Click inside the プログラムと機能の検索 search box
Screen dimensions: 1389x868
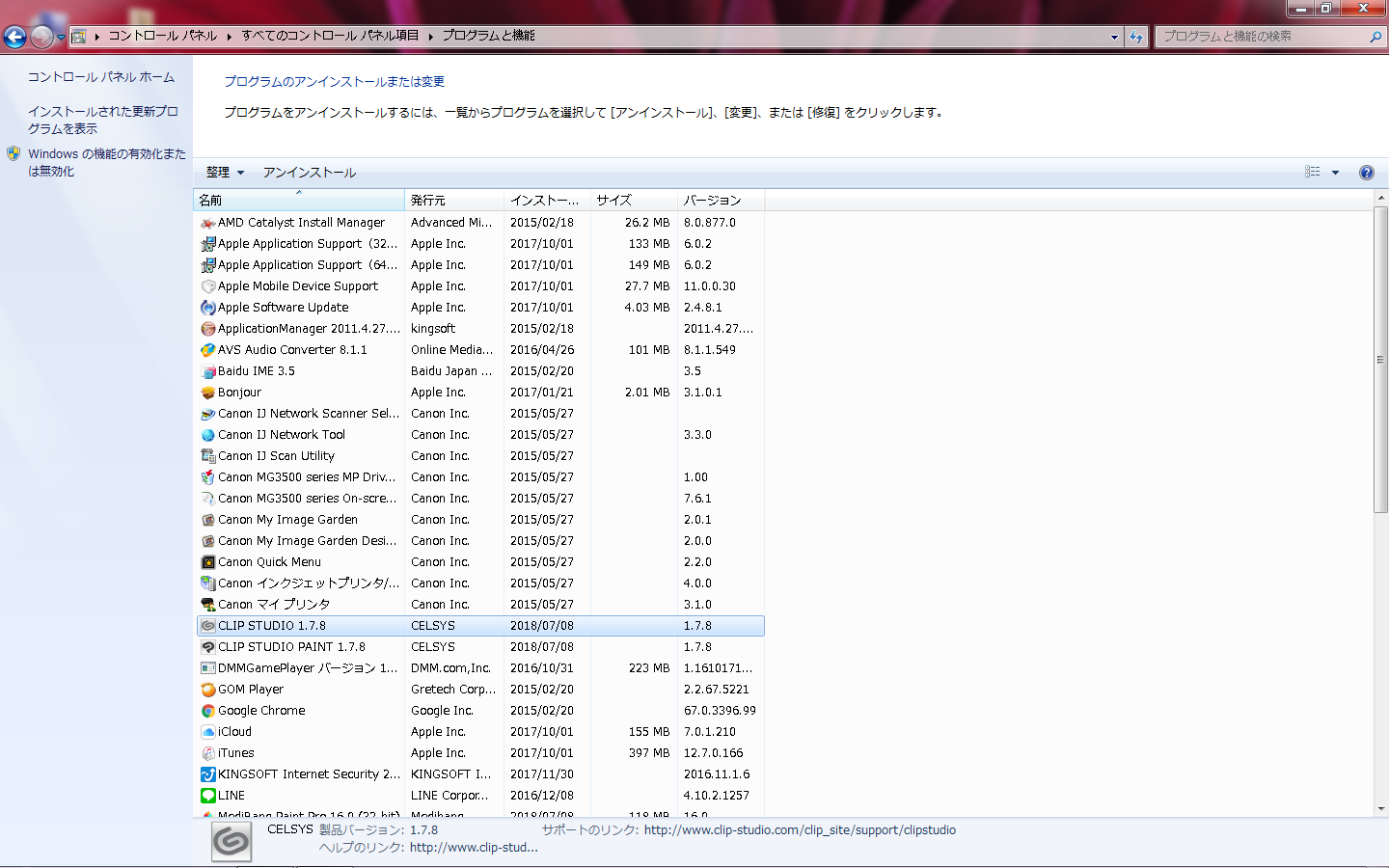coord(1264,37)
